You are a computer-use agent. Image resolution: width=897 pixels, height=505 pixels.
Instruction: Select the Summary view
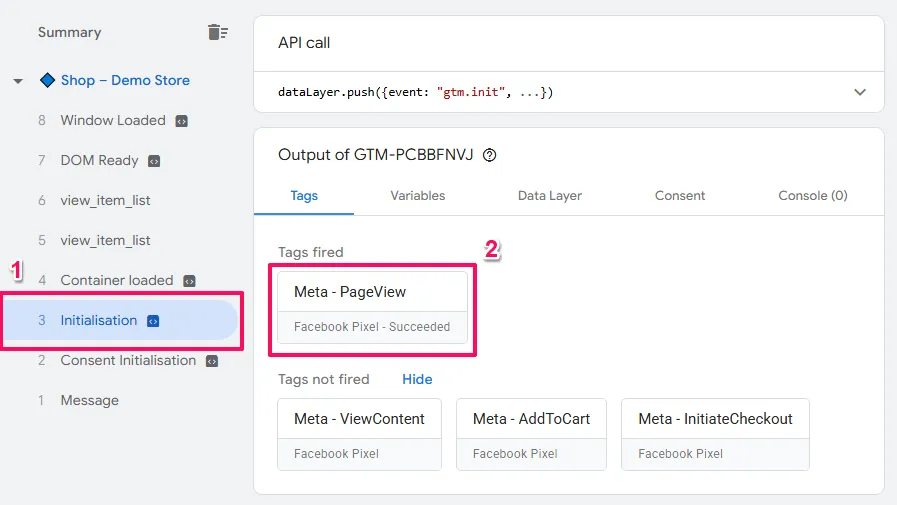[x=70, y=32]
